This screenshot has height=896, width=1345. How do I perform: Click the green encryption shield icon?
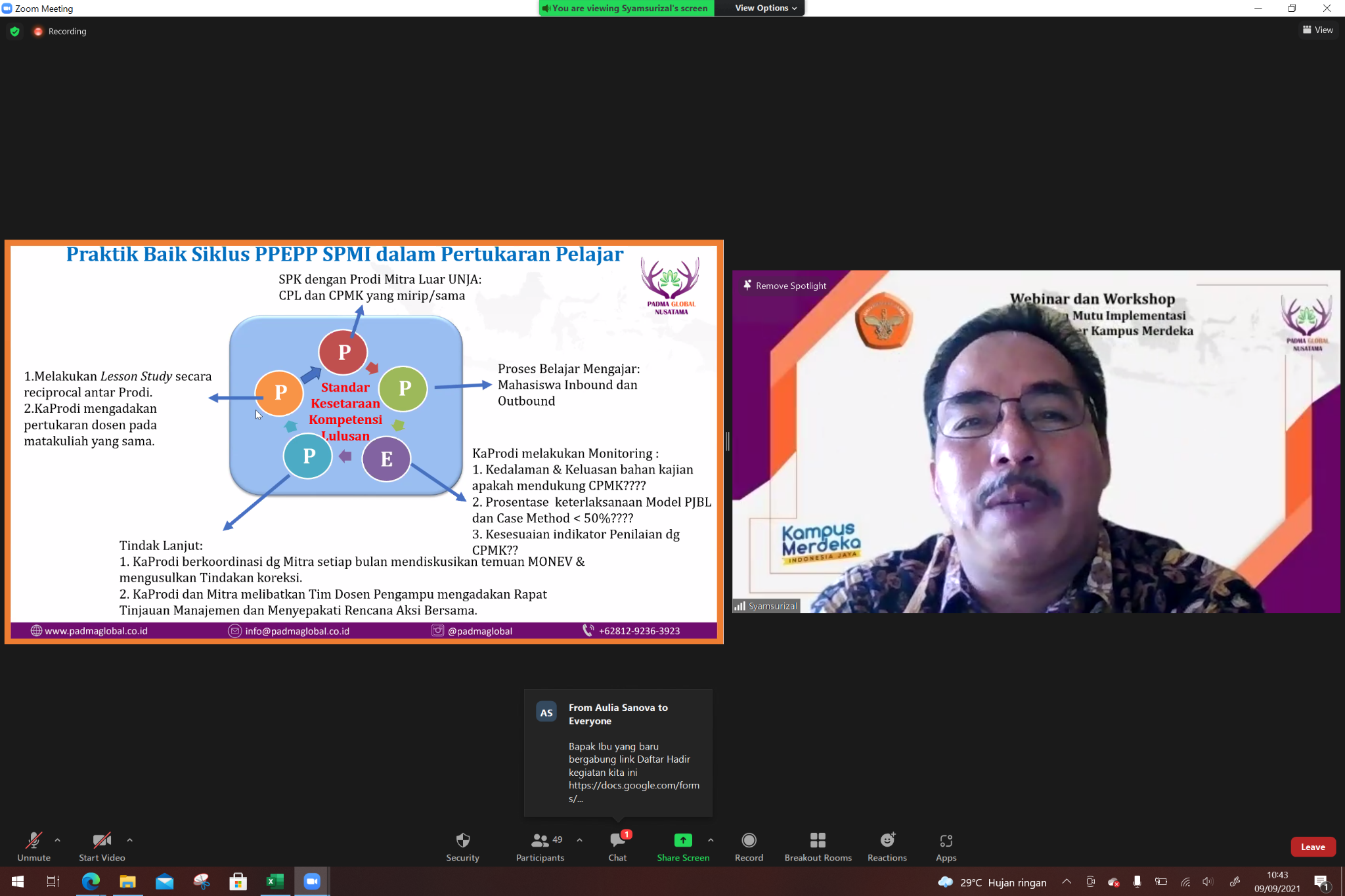(x=15, y=31)
